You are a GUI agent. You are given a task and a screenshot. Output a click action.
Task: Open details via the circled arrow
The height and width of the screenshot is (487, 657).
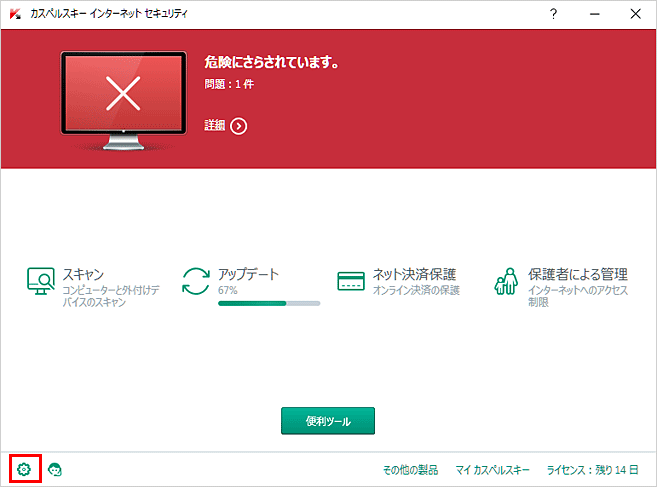point(238,126)
